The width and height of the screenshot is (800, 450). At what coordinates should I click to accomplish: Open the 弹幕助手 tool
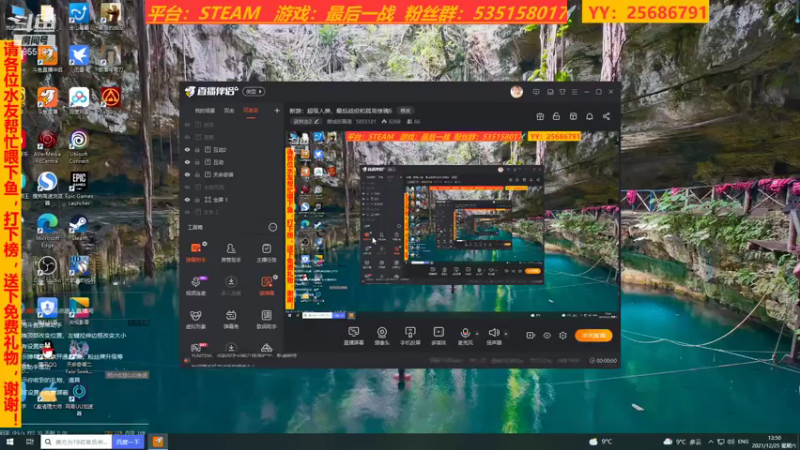pos(196,253)
